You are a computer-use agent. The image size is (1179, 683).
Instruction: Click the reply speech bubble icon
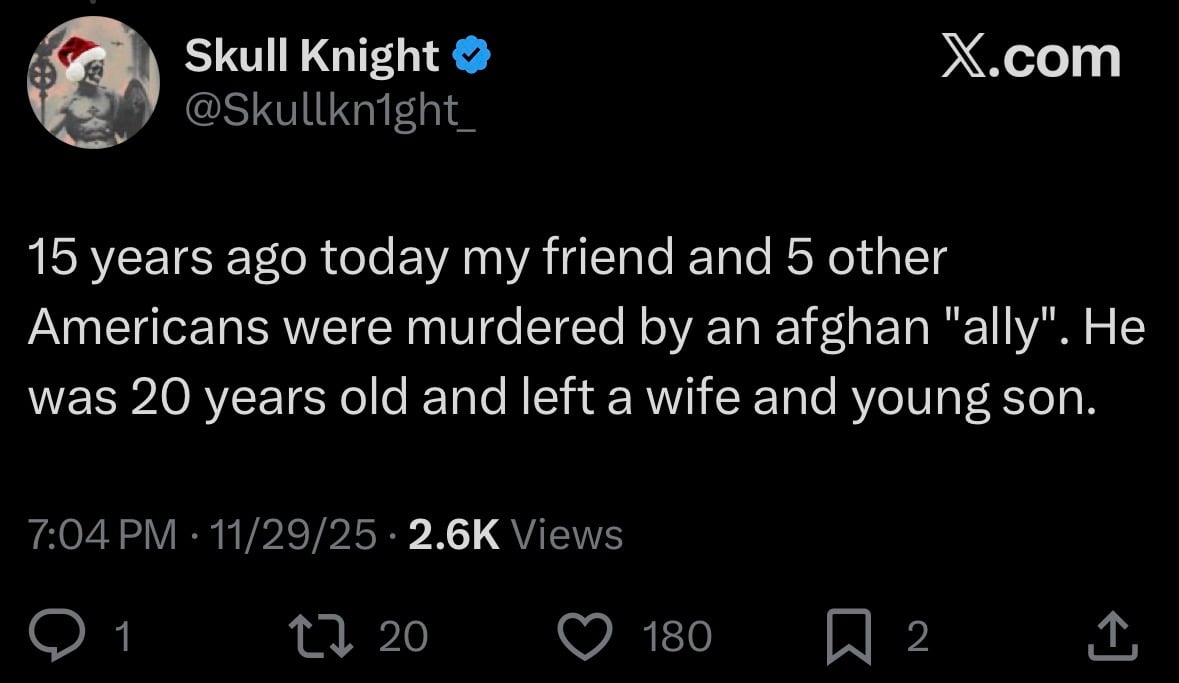59,637
